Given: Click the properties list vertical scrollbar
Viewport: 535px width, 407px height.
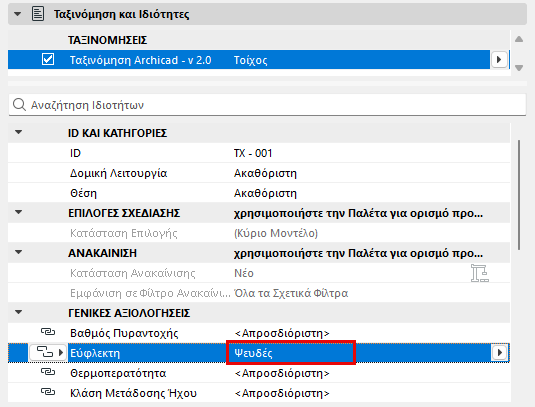Looking at the screenshot, I should [519, 195].
